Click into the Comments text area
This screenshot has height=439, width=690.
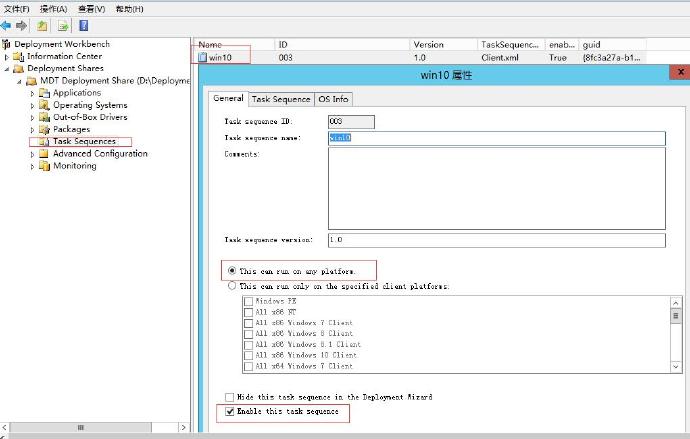pyautogui.click(x=497, y=188)
